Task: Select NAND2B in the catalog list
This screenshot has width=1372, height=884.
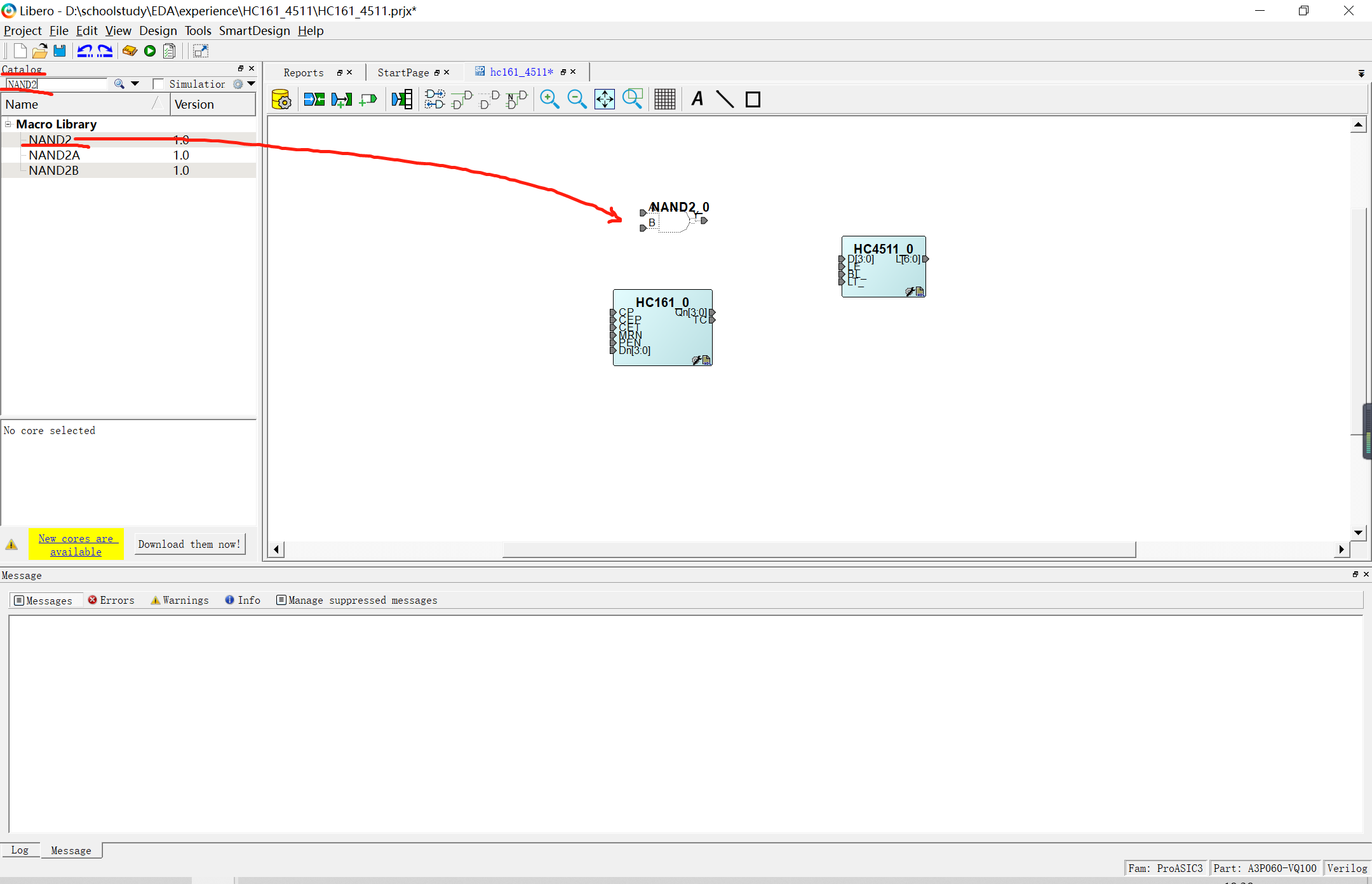Action: click(54, 170)
